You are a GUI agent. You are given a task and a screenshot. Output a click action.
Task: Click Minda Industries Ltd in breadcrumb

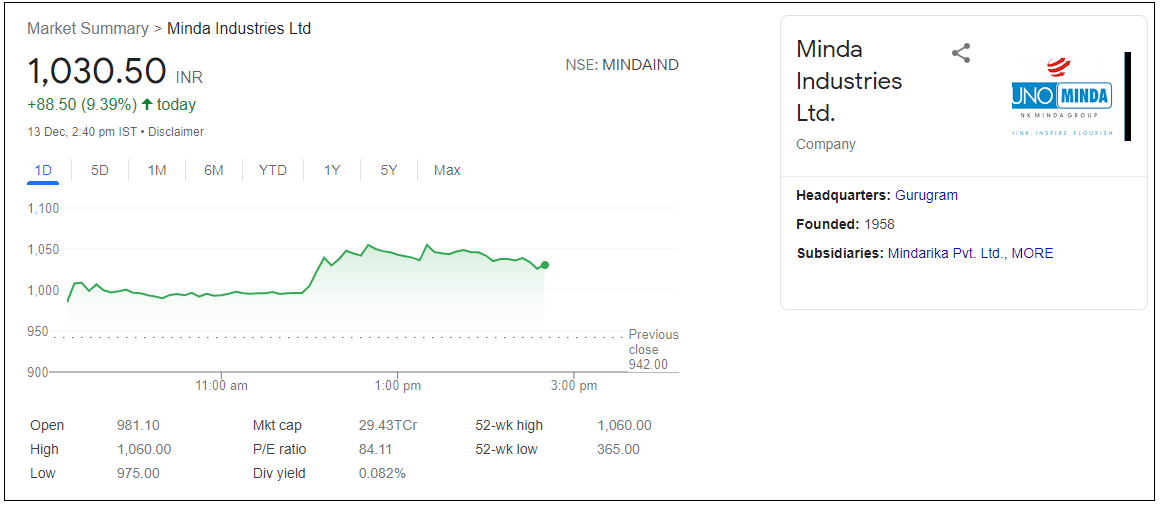tap(239, 29)
